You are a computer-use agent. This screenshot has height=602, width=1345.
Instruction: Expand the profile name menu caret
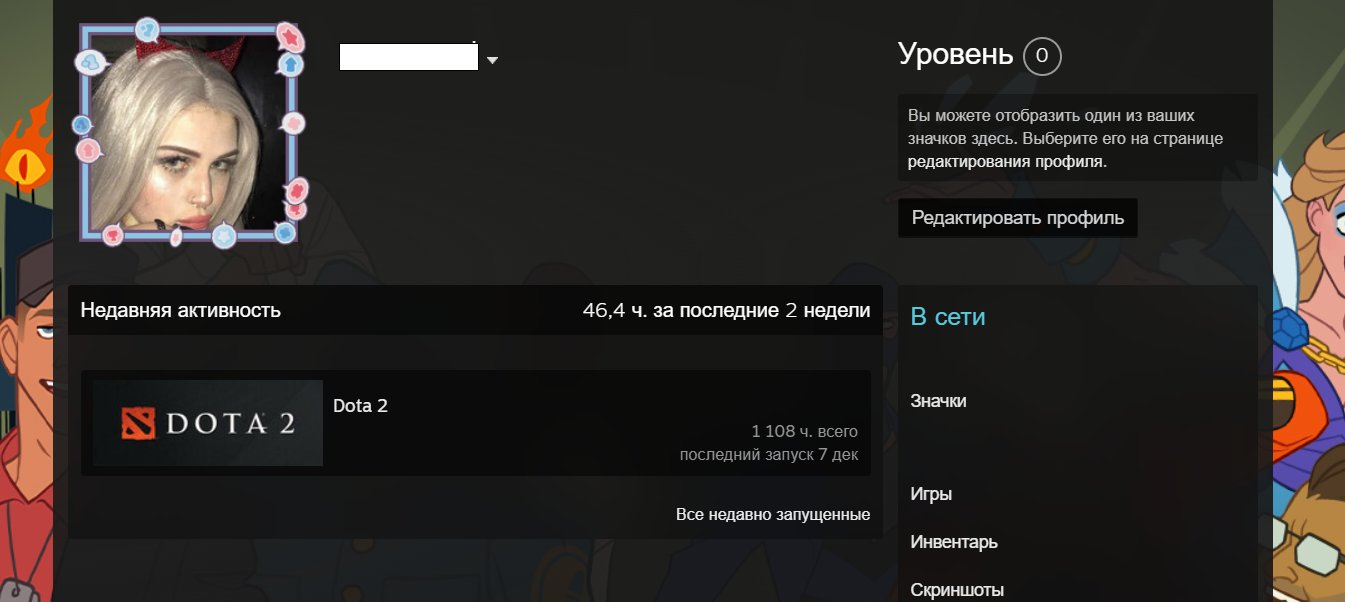(x=492, y=60)
